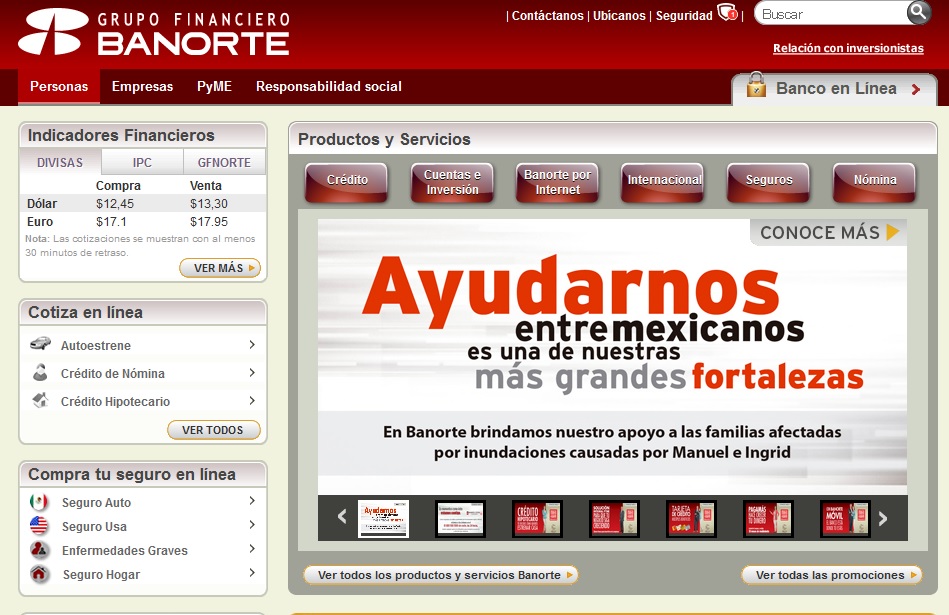Image resolution: width=949 pixels, height=615 pixels.
Task: Click Cuentas e Inversión button
Action: coord(452,182)
